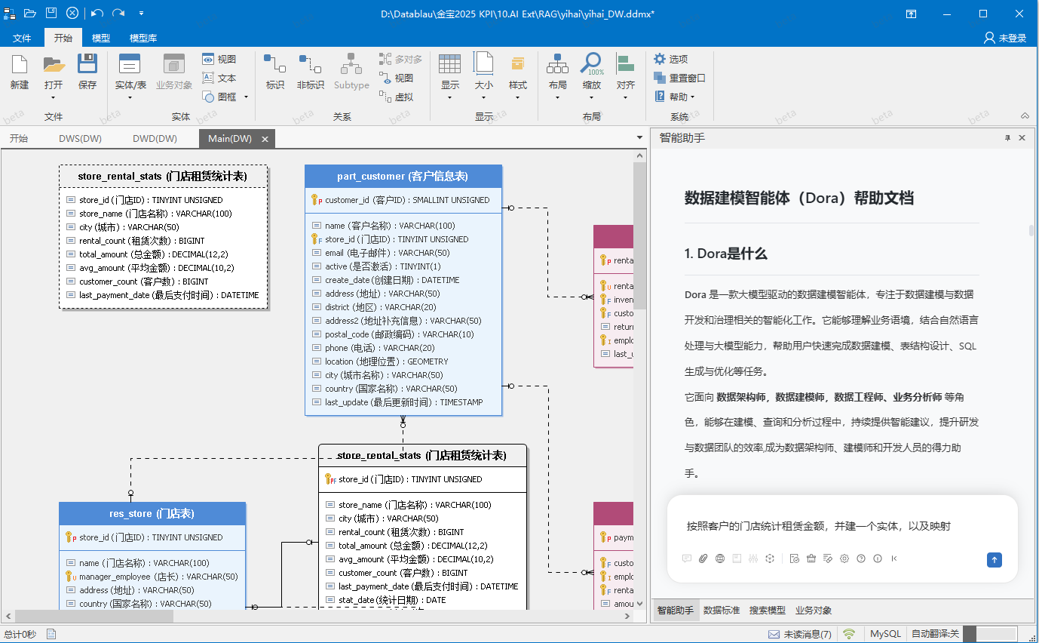The height and width of the screenshot is (643, 1039).
Task: Close the Main(DW) tab
Action: [x=265, y=139]
